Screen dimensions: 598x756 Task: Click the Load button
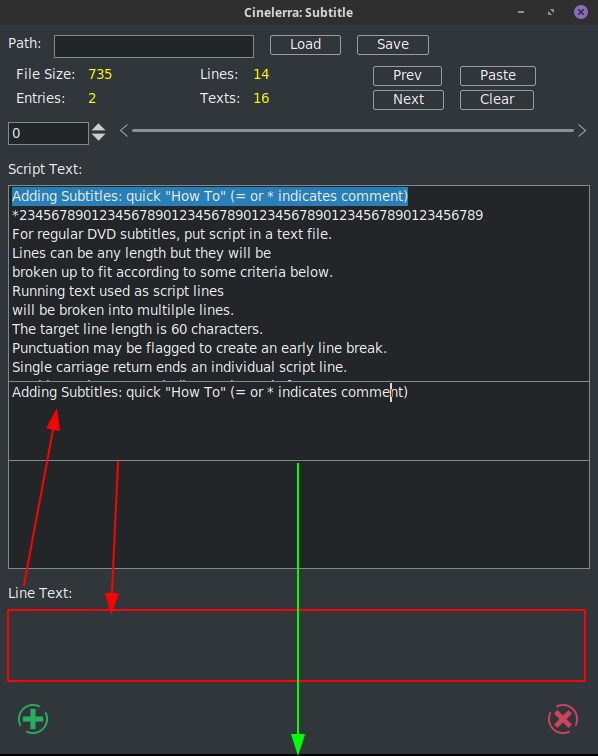[305, 45]
